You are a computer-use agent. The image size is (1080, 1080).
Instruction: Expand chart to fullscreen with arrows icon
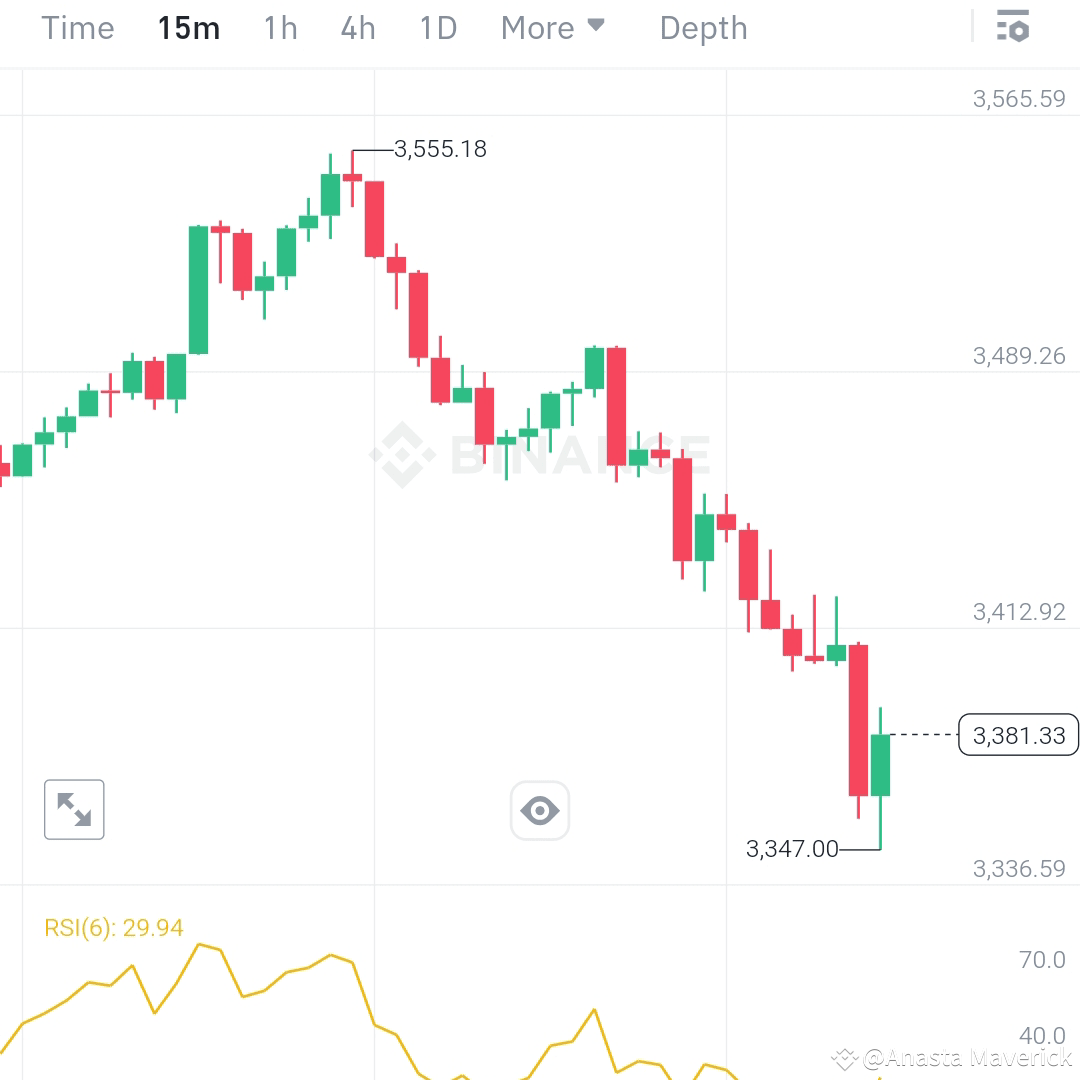74,809
